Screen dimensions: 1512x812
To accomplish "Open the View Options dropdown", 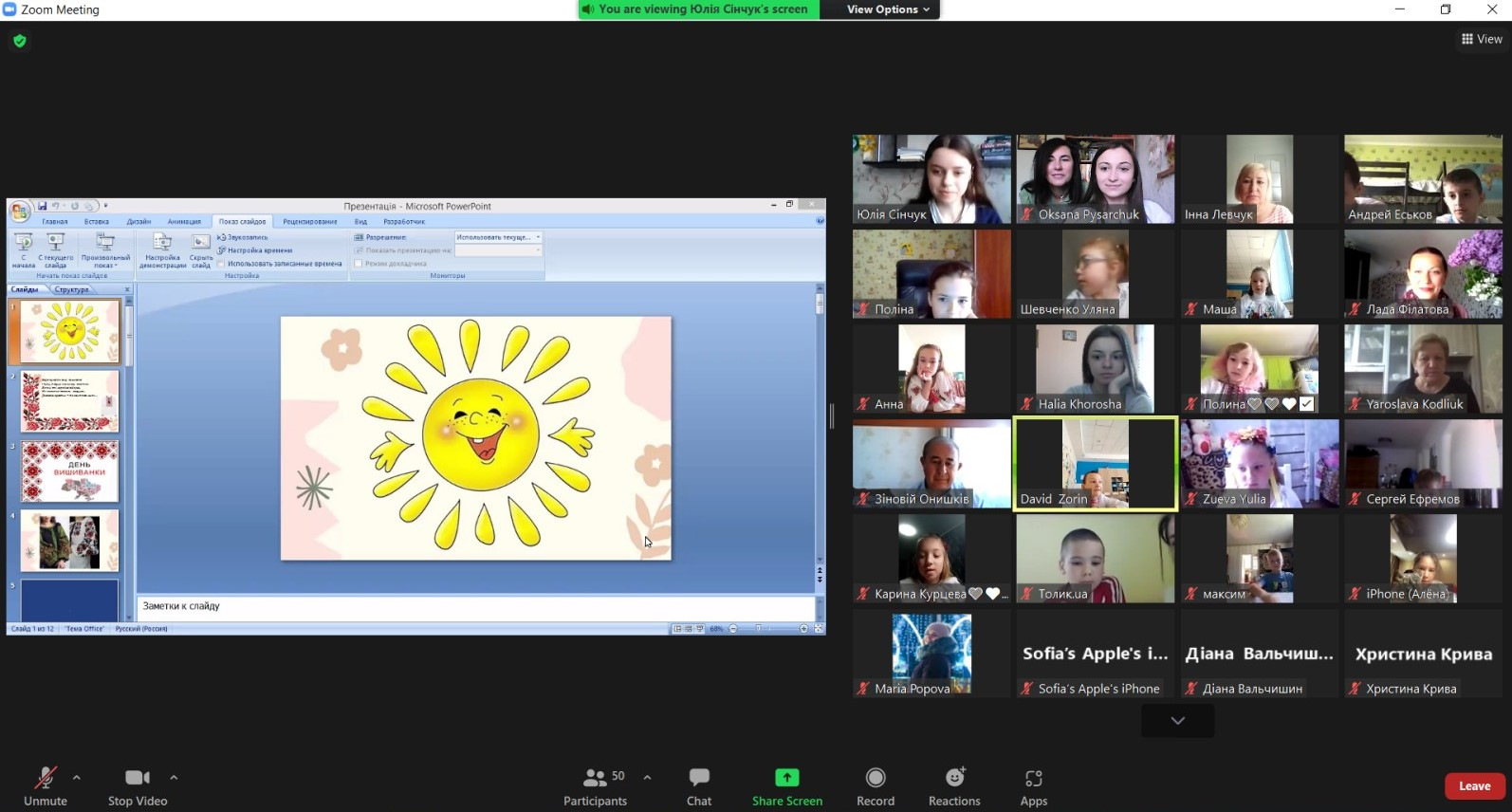I will [x=888, y=9].
